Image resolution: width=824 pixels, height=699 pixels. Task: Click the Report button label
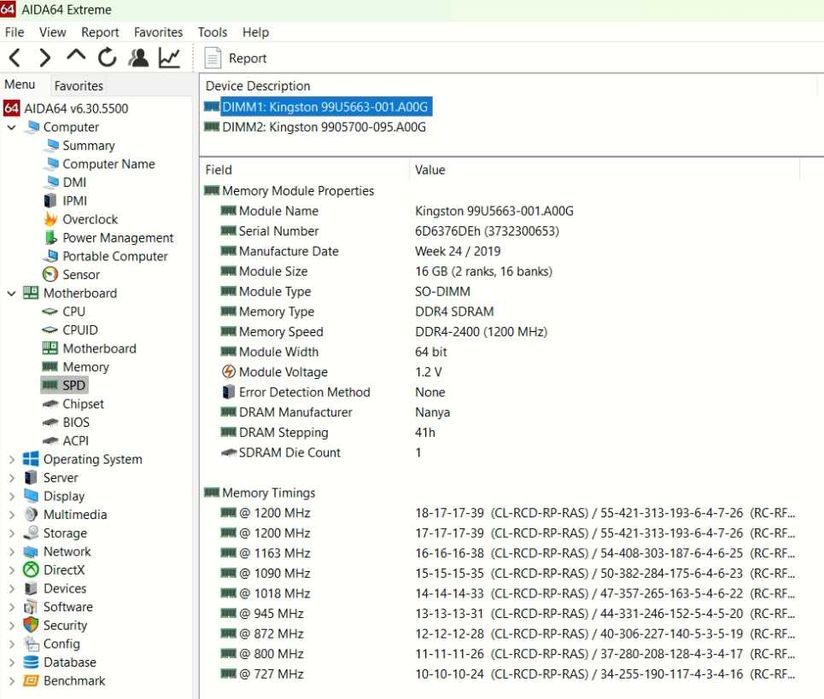coord(248,58)
